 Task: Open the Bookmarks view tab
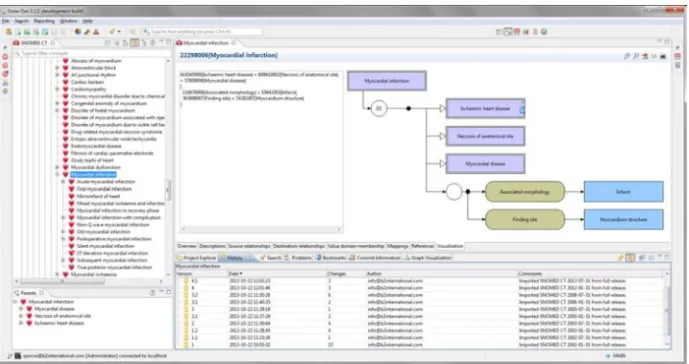point(331,258)
